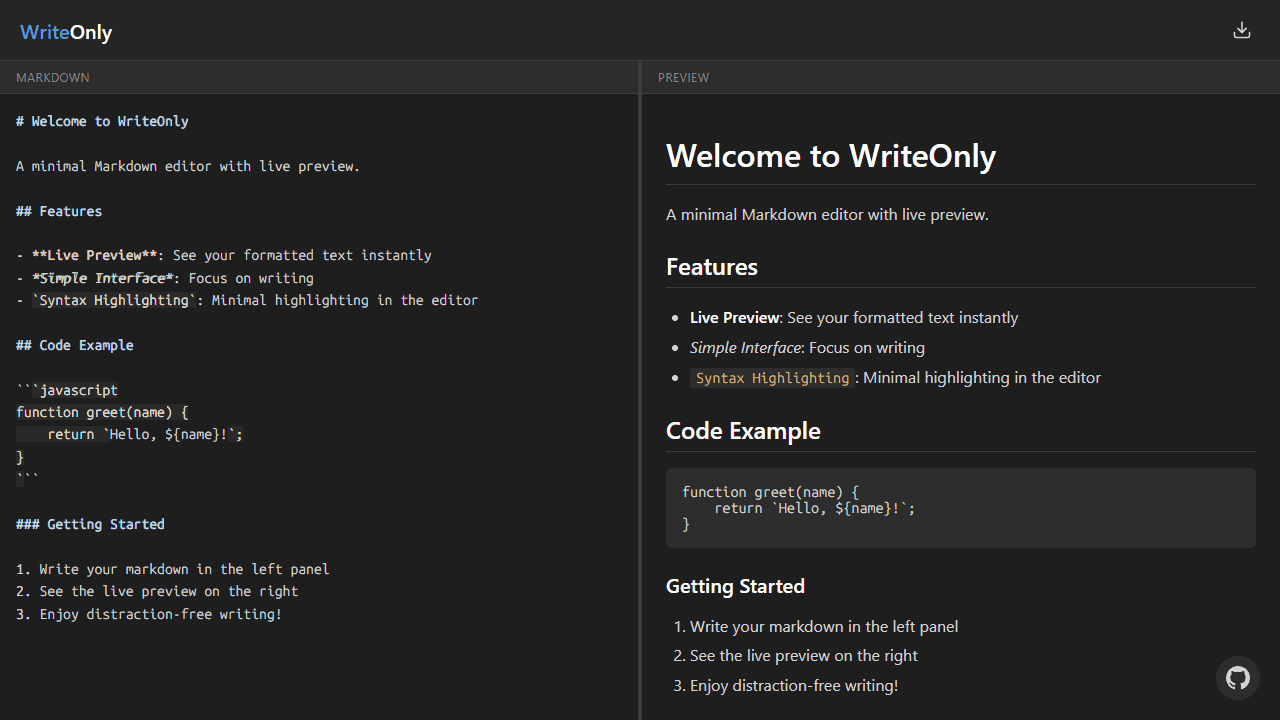Viewport: 1280px width, 720px height.
Task: Click 'function greet(name) {' in the editor
Action: (102, 412)
